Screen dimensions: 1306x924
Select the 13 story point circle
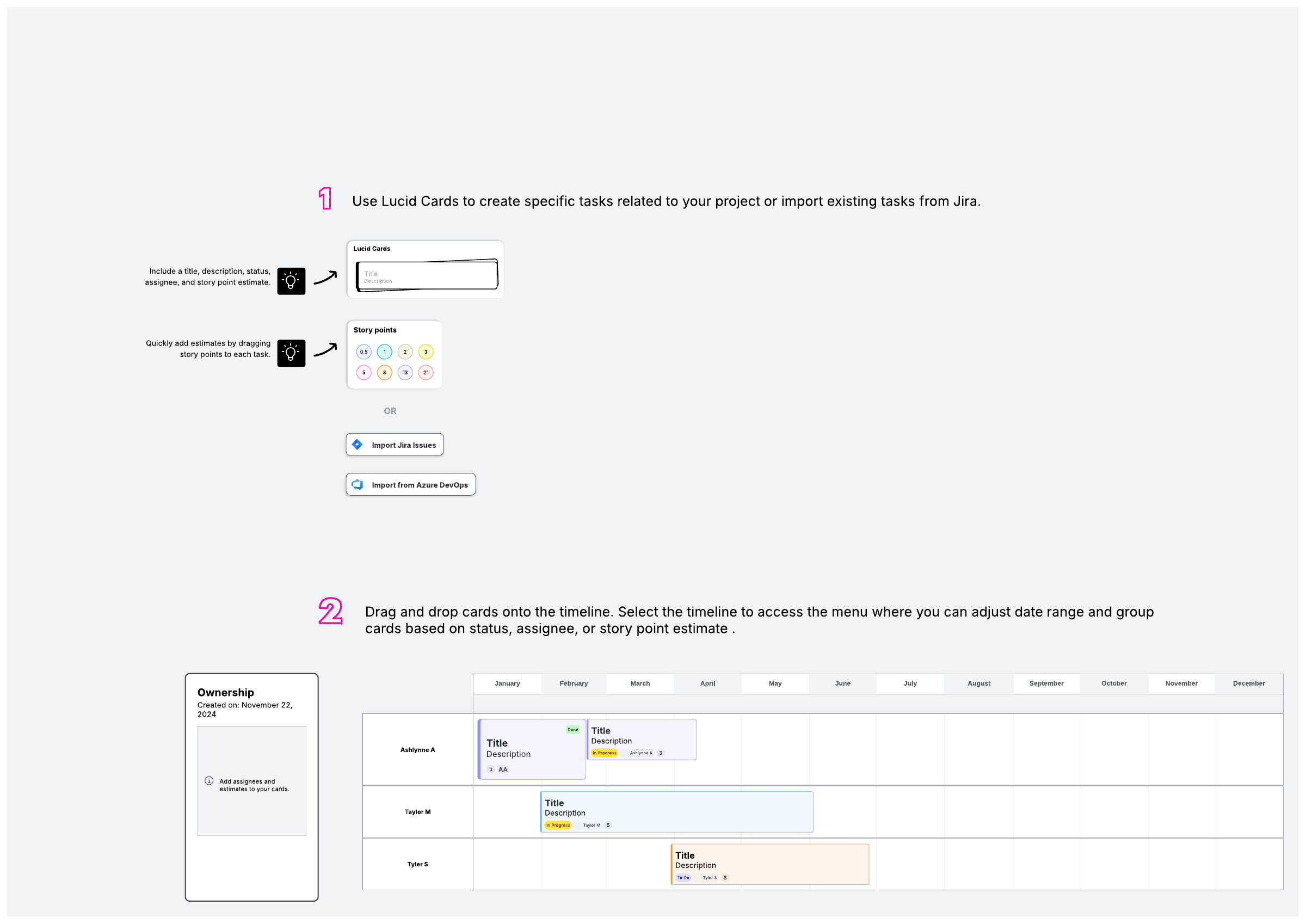tap(405, 373)
